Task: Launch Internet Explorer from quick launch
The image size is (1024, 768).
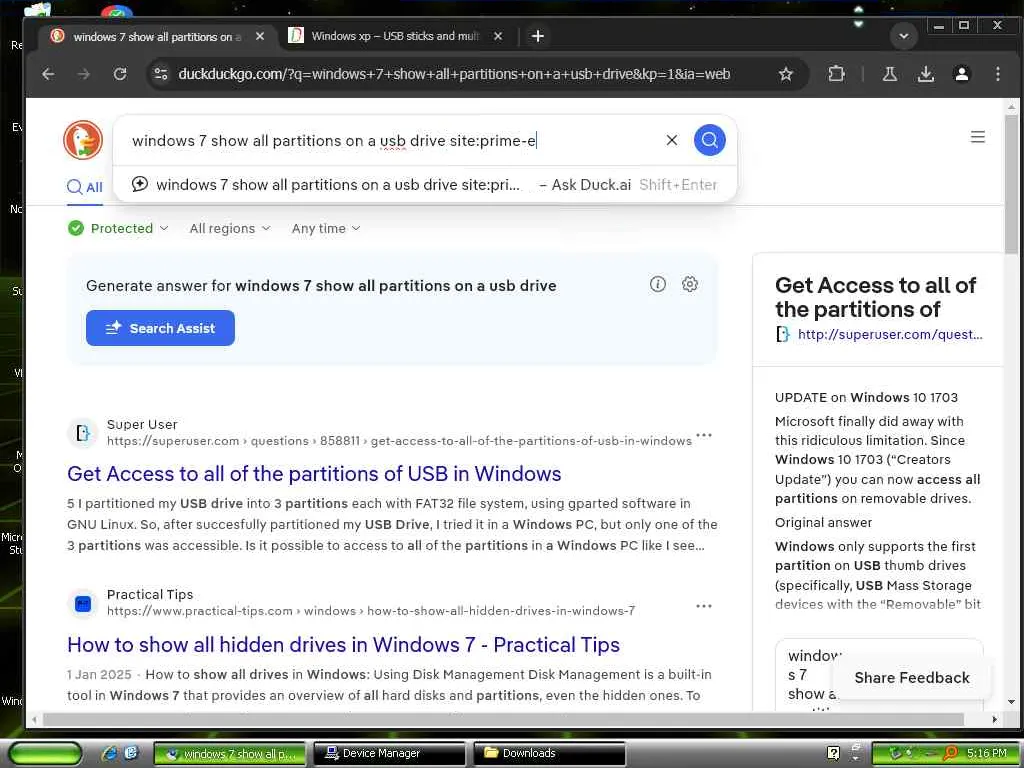Action: pyautogui.click(x=110, y=753)
